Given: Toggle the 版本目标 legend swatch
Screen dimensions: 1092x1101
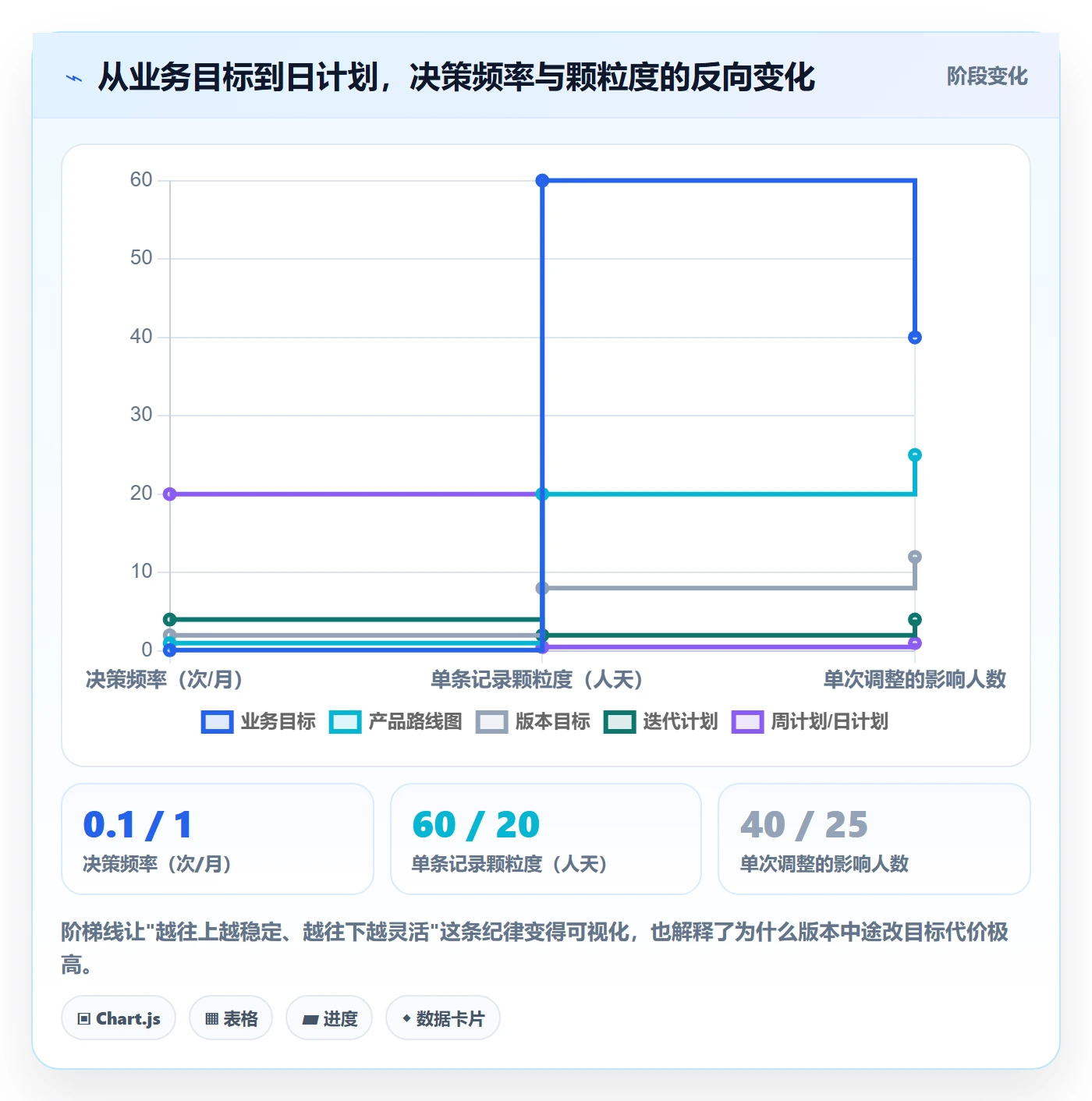Looking at the screenshot, I should [491, 722].
